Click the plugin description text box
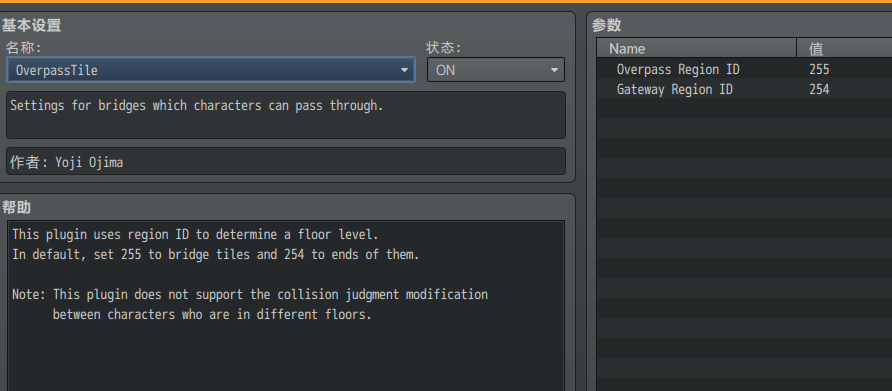 286,115
